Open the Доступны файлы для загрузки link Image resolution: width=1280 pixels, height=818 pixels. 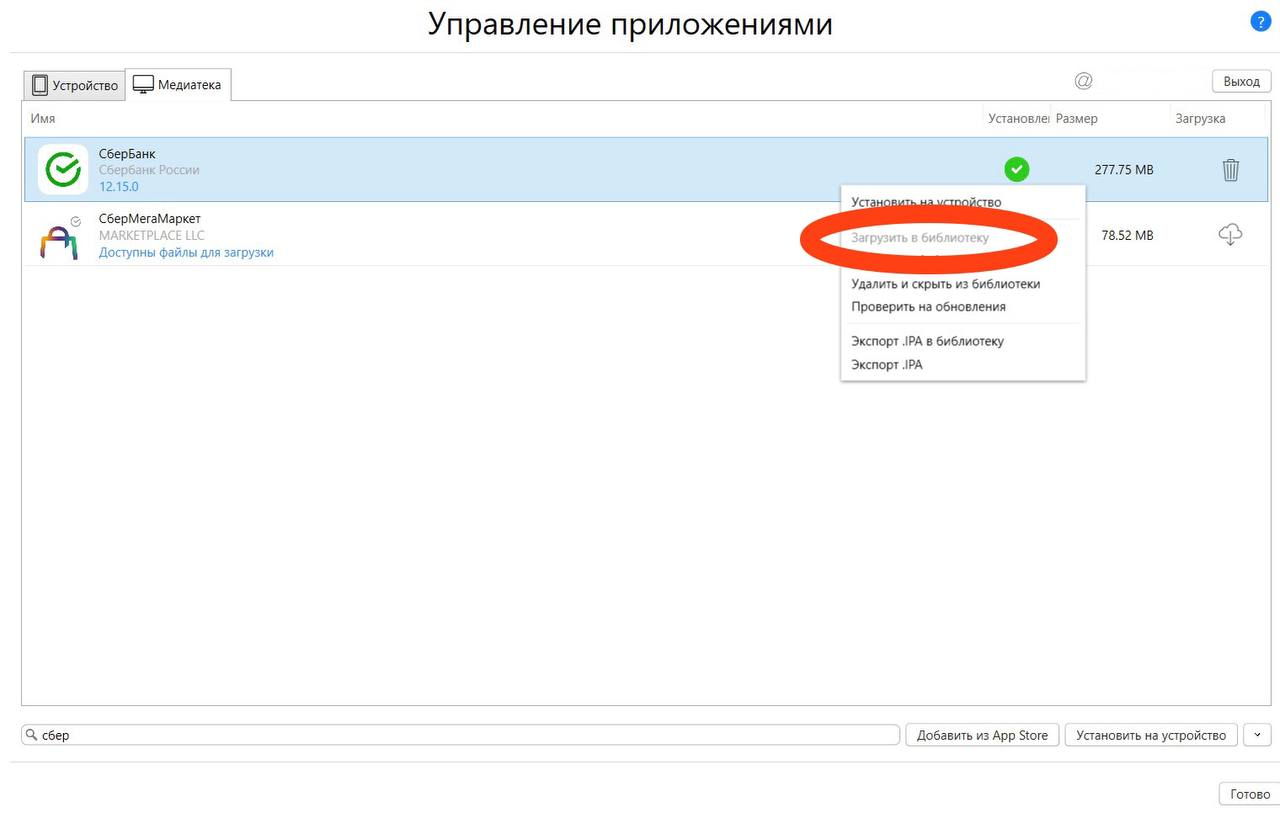[x=186, y=253]
